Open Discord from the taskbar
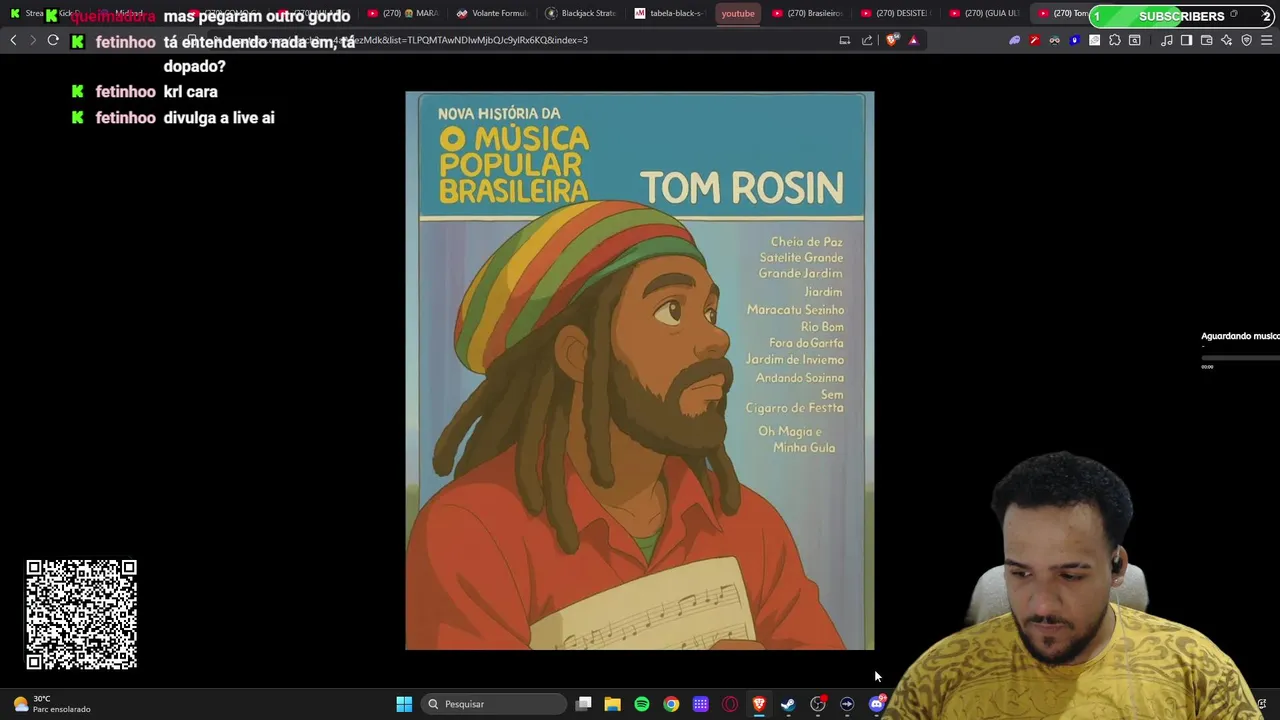Viewport: 1280px width, 720px height. (x=877, y=704)
